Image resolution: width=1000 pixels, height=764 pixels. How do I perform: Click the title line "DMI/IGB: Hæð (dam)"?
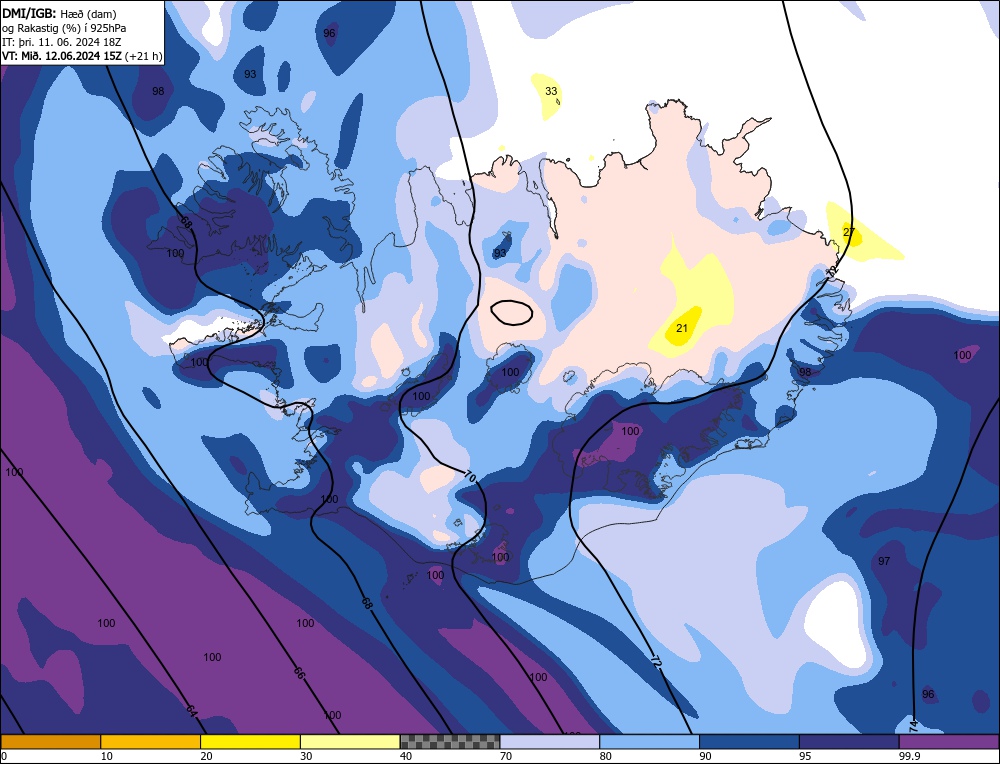pyautogui.click(x=60, y=13)
